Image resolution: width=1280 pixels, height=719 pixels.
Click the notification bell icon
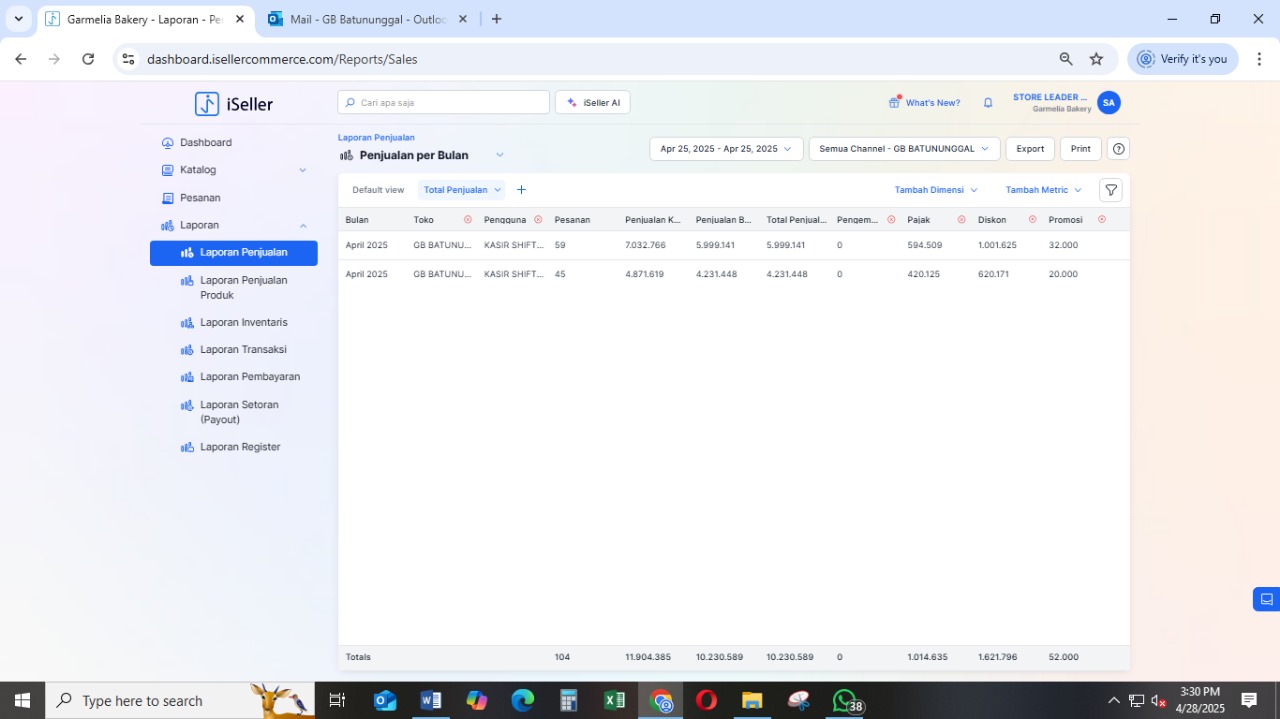pos(988,103)
